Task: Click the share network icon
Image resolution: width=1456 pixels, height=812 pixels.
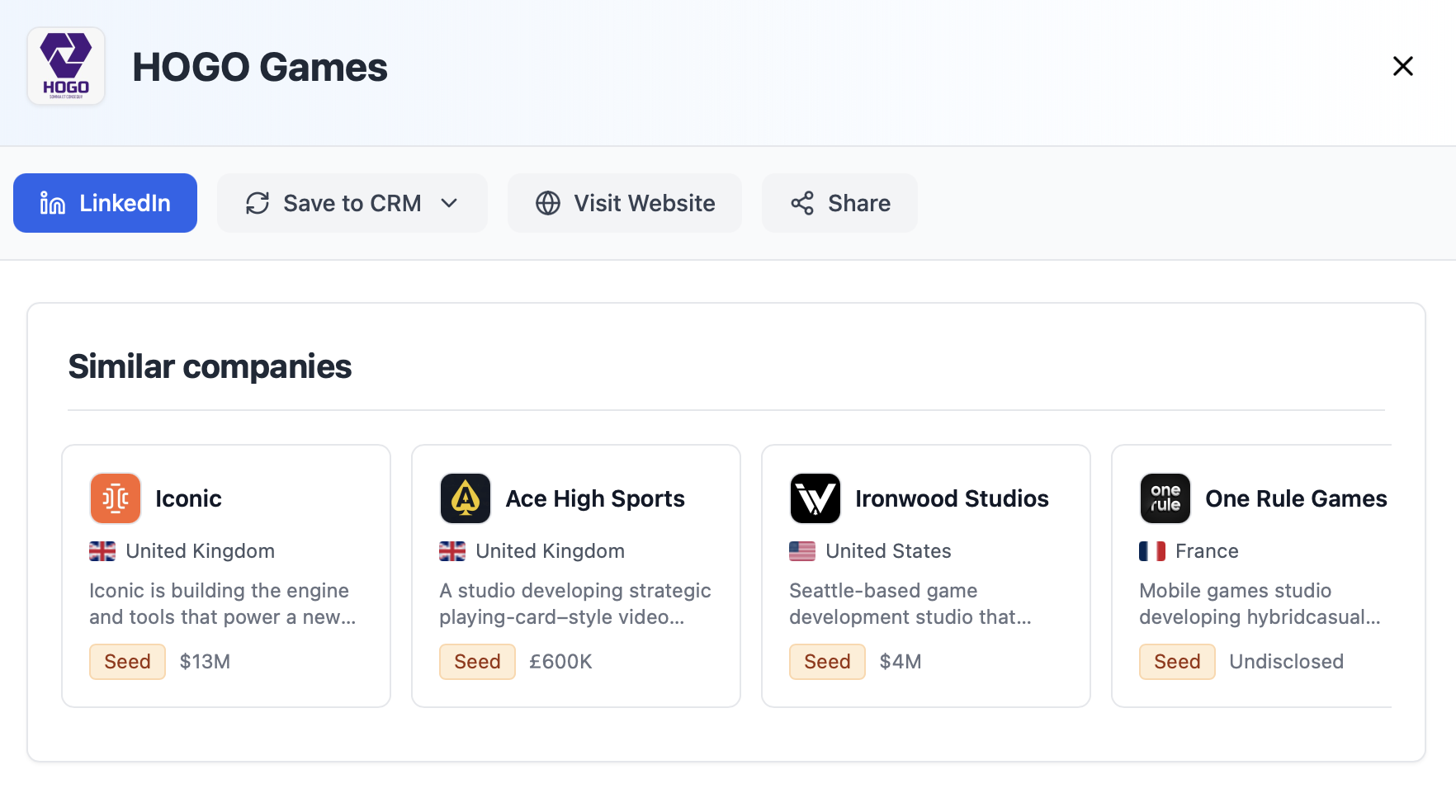Action: [x=801, y=203]
